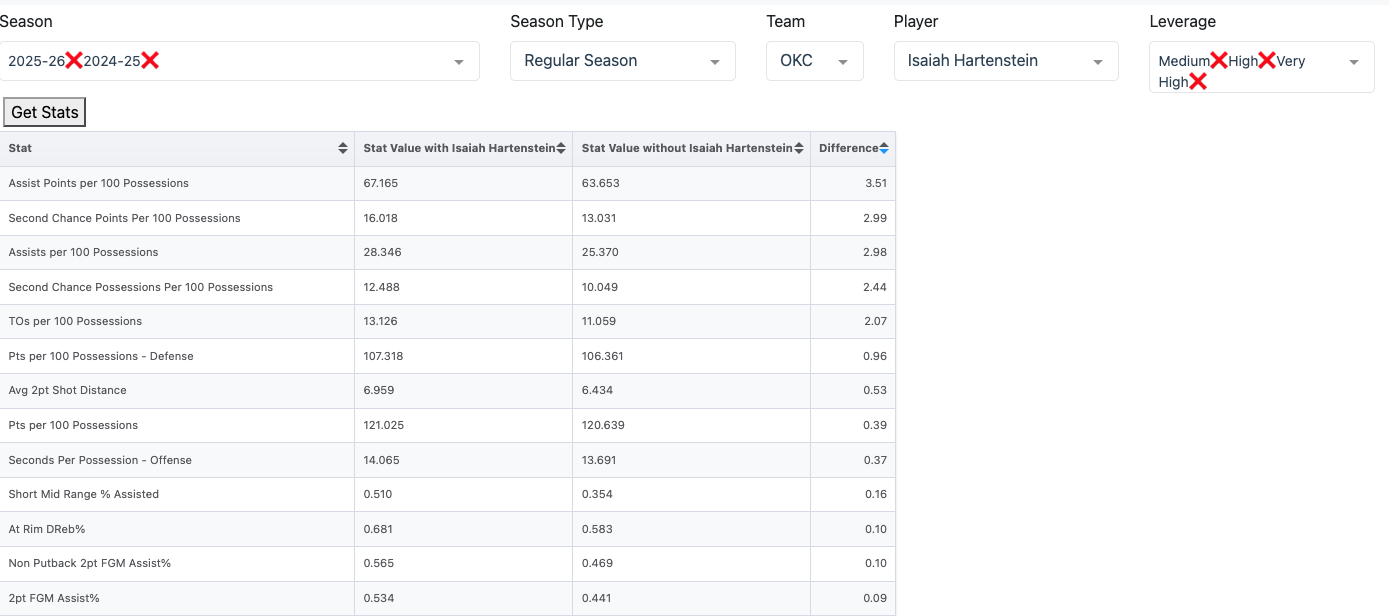The width and height of the screenshot is (1389, 616).
Task: Remove the High leverage tag
Action: coord(1267,61)
